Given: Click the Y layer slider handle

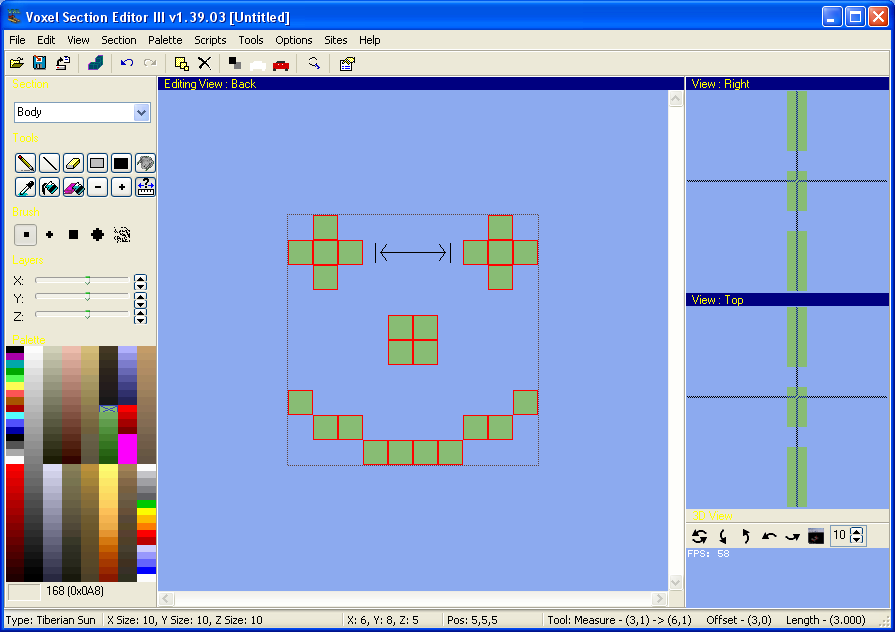Looking at the screenshot, I should click(x=87, y=297).
